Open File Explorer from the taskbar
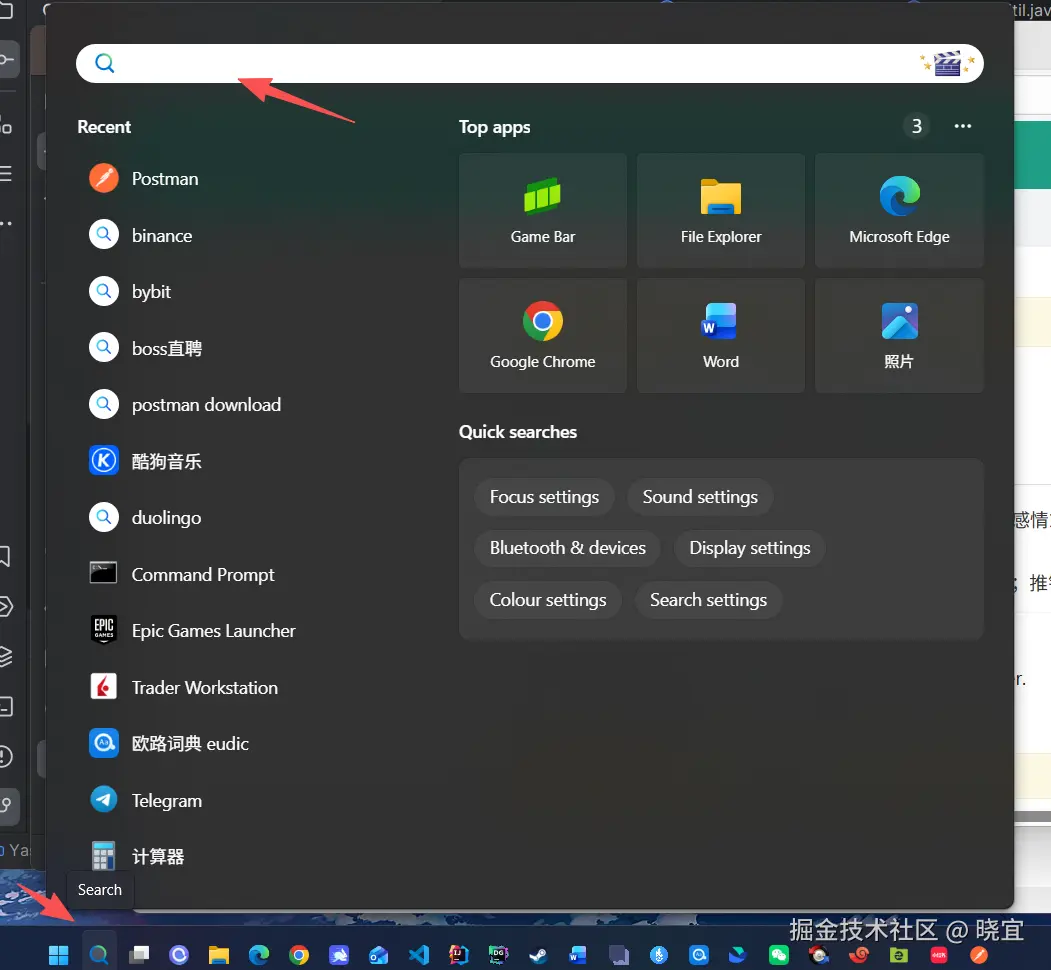The width and height of the screenshot is (1051, 970). point(219,955)
